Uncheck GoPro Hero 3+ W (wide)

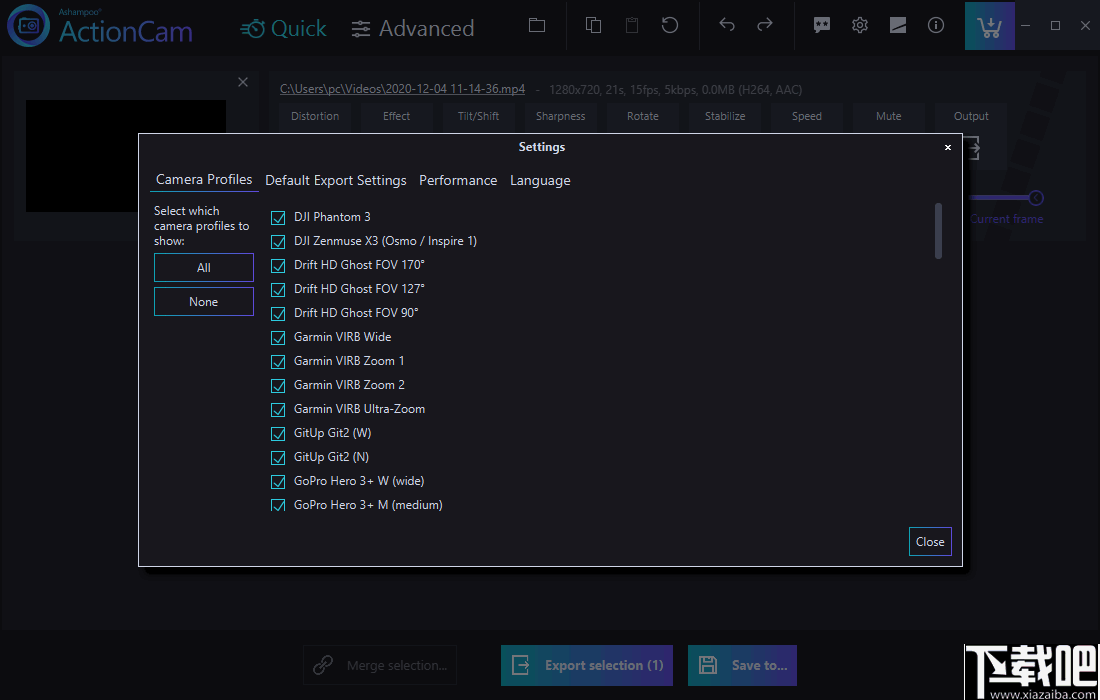coord(279,481)
